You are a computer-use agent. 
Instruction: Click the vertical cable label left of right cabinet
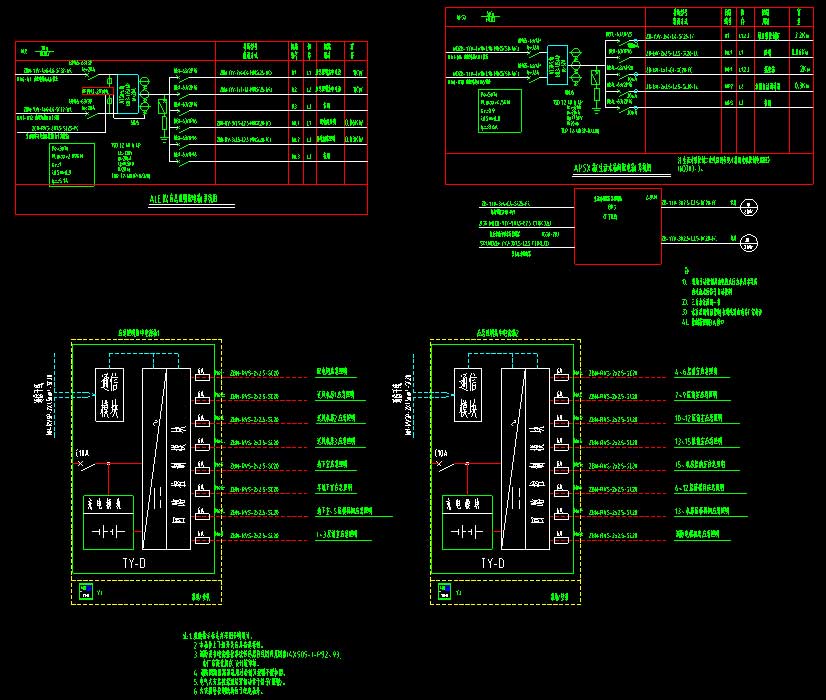[x=401, y=406]
